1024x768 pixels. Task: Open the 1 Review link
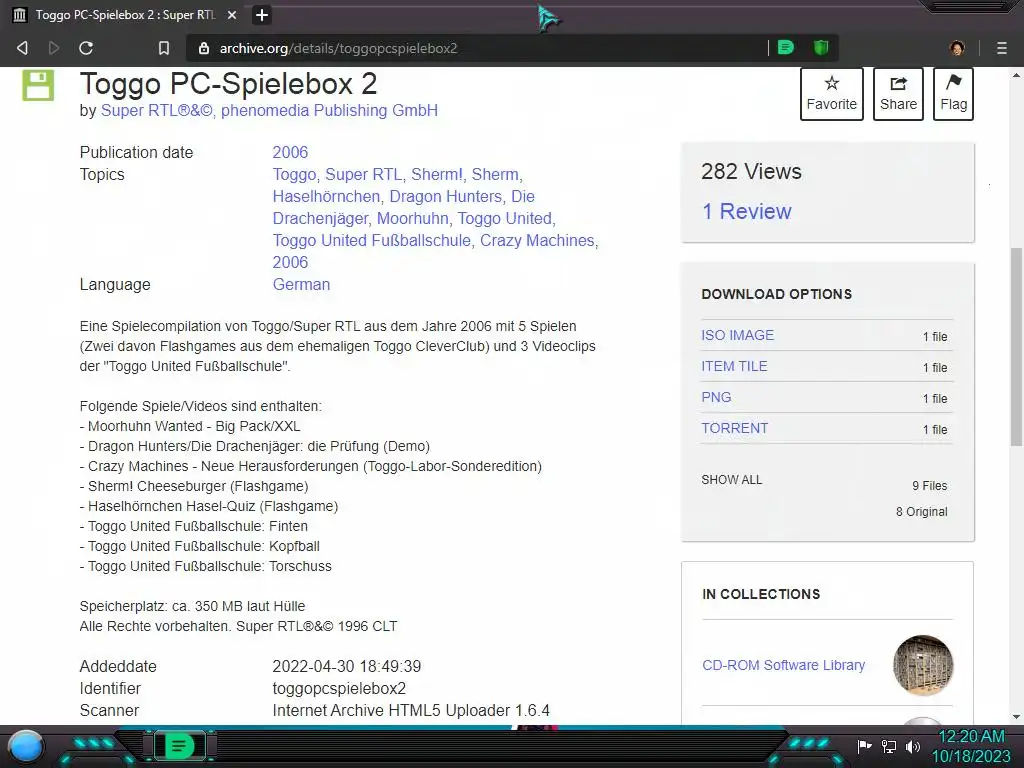click(746, 212)
